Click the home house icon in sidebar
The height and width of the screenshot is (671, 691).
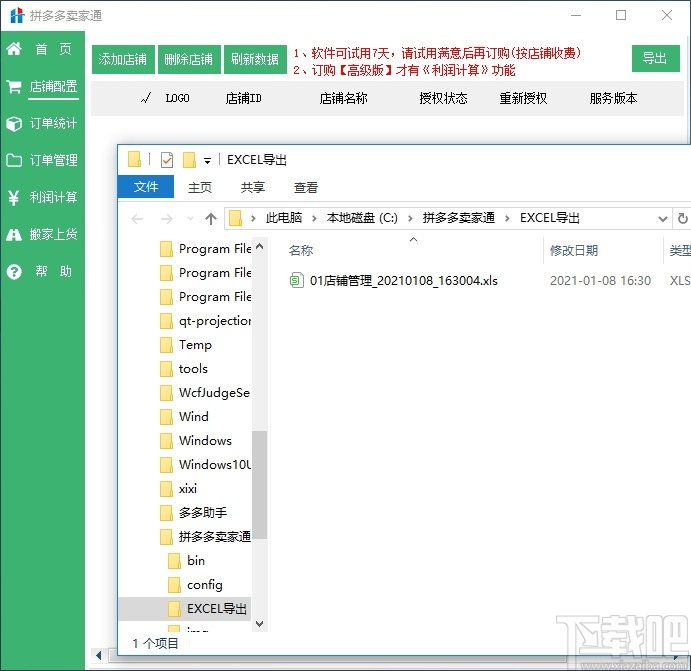point(14,48)
